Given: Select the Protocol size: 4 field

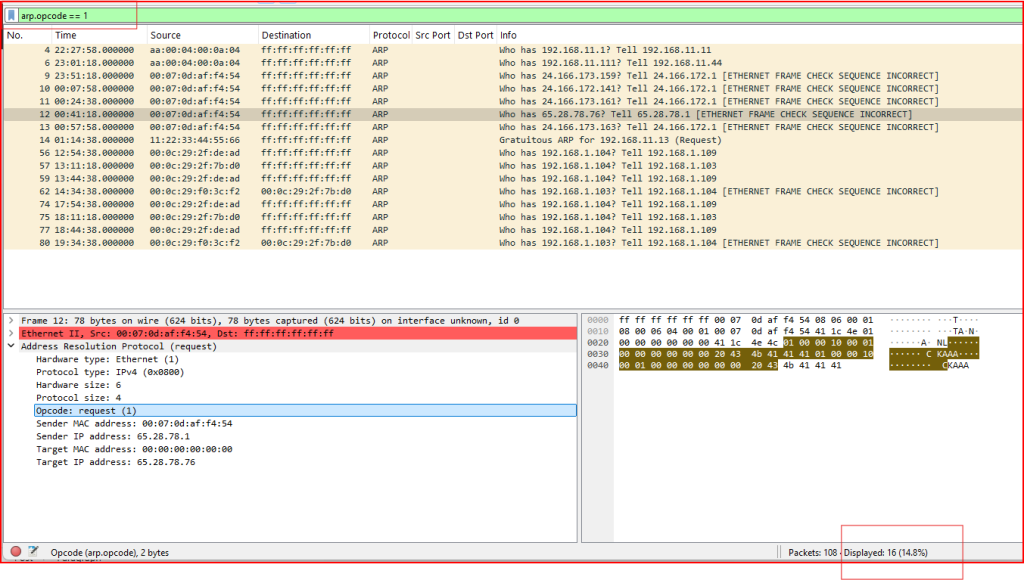Looking at the screenshot, I should pos(78,398).
